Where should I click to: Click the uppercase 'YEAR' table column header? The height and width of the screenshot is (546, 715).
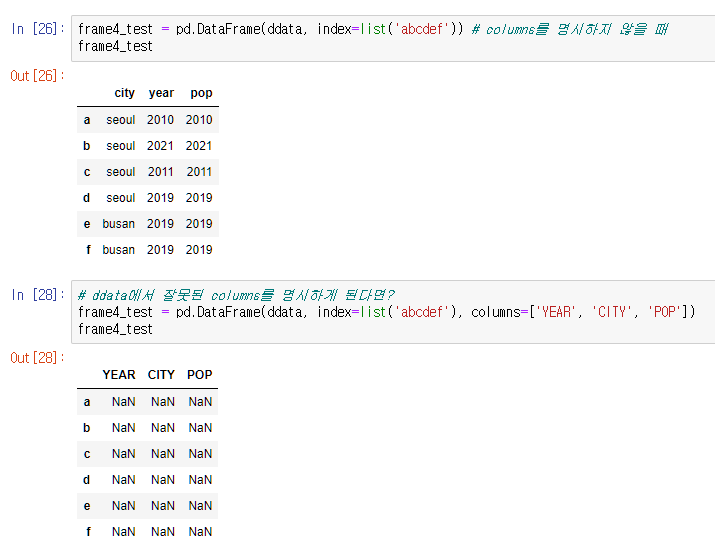[119, 375]
